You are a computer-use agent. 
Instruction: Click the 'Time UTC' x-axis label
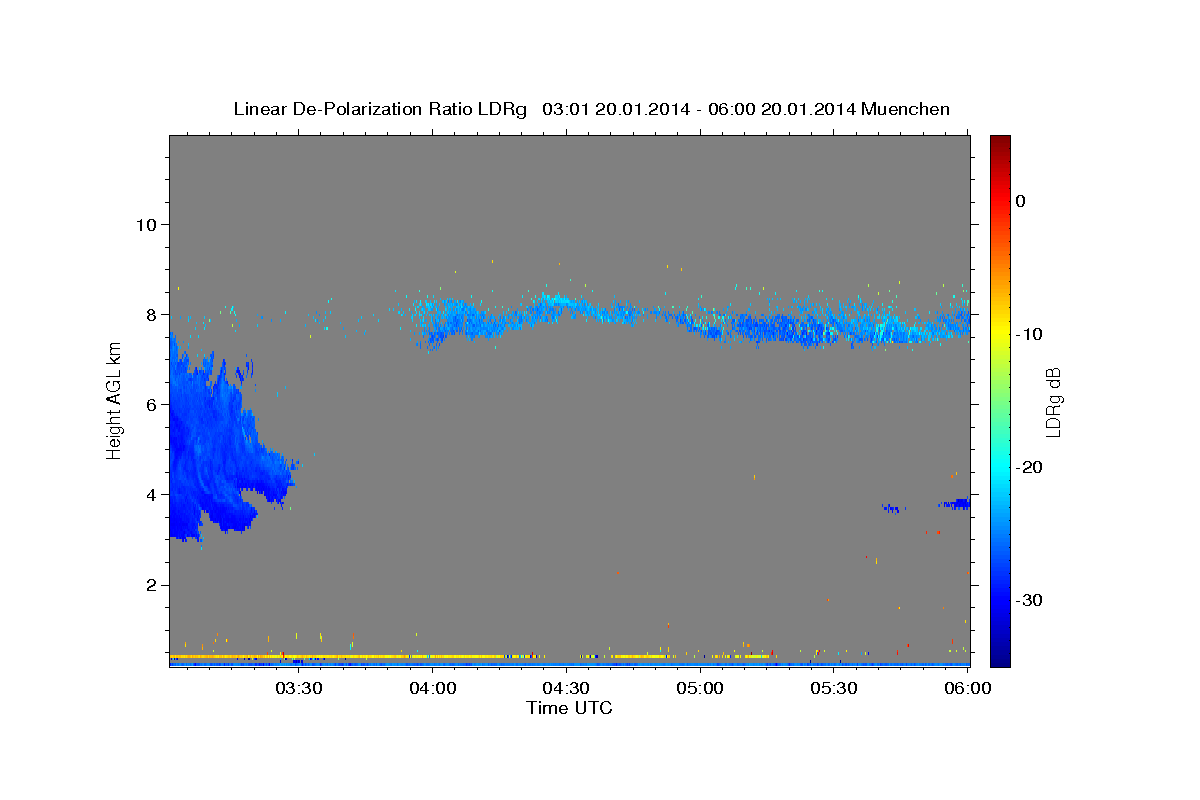(x=569, y=708)
